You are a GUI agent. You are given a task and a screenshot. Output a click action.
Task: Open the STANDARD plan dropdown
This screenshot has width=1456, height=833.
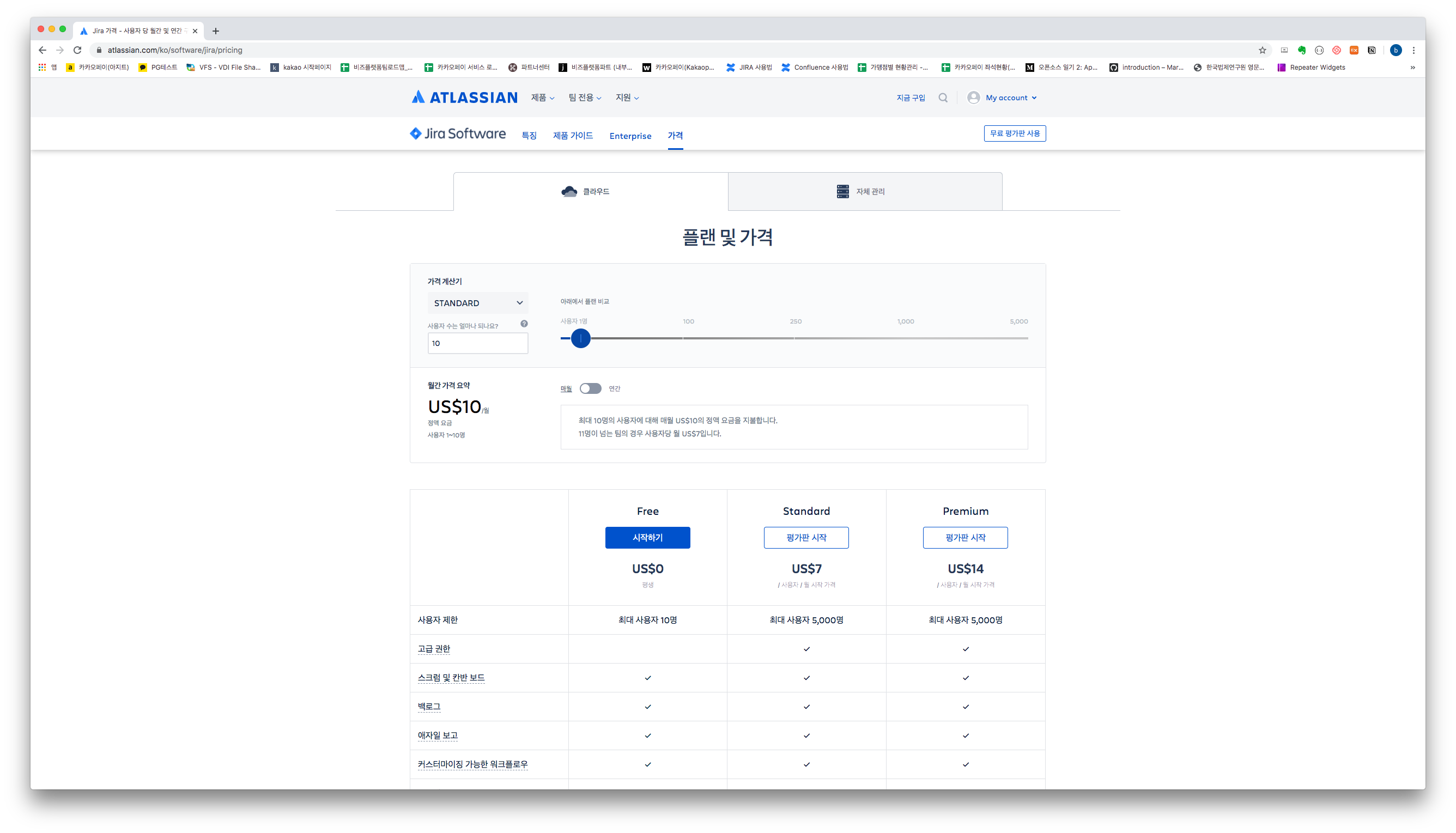point(477,303)
